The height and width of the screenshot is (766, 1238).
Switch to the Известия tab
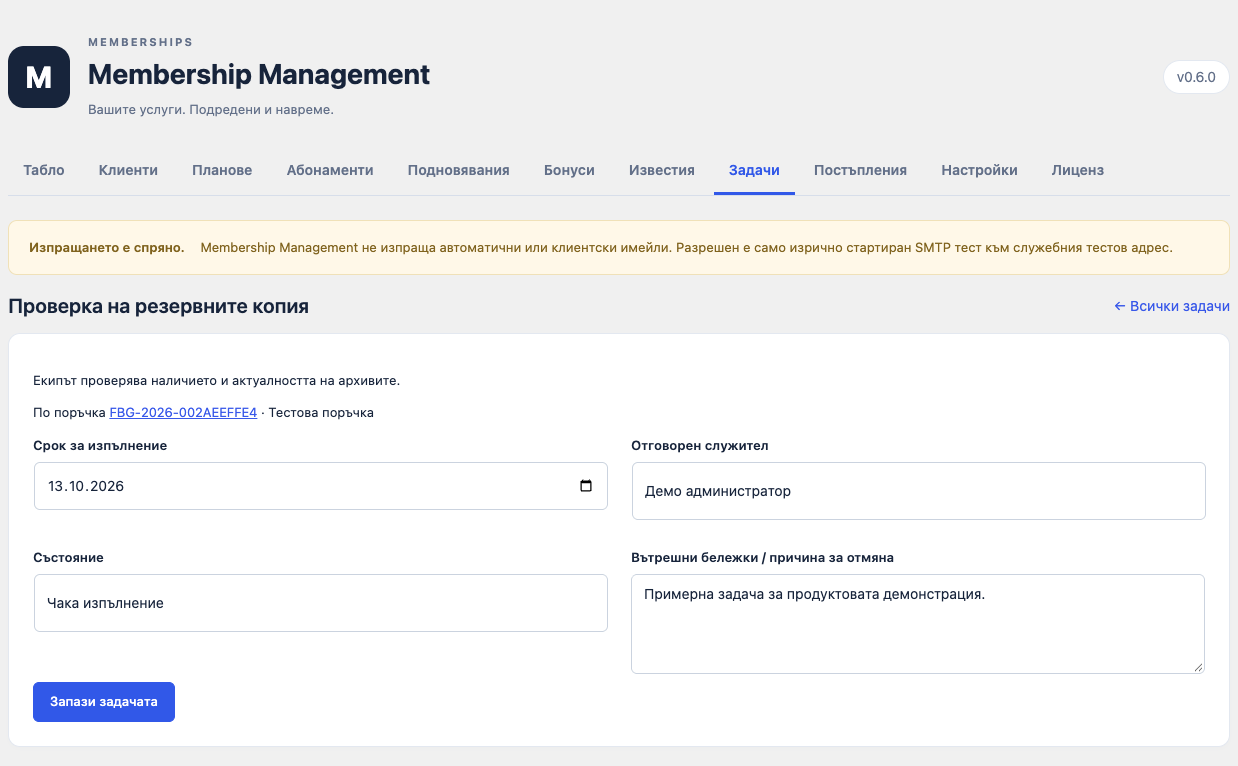click(x=662, y=170)
